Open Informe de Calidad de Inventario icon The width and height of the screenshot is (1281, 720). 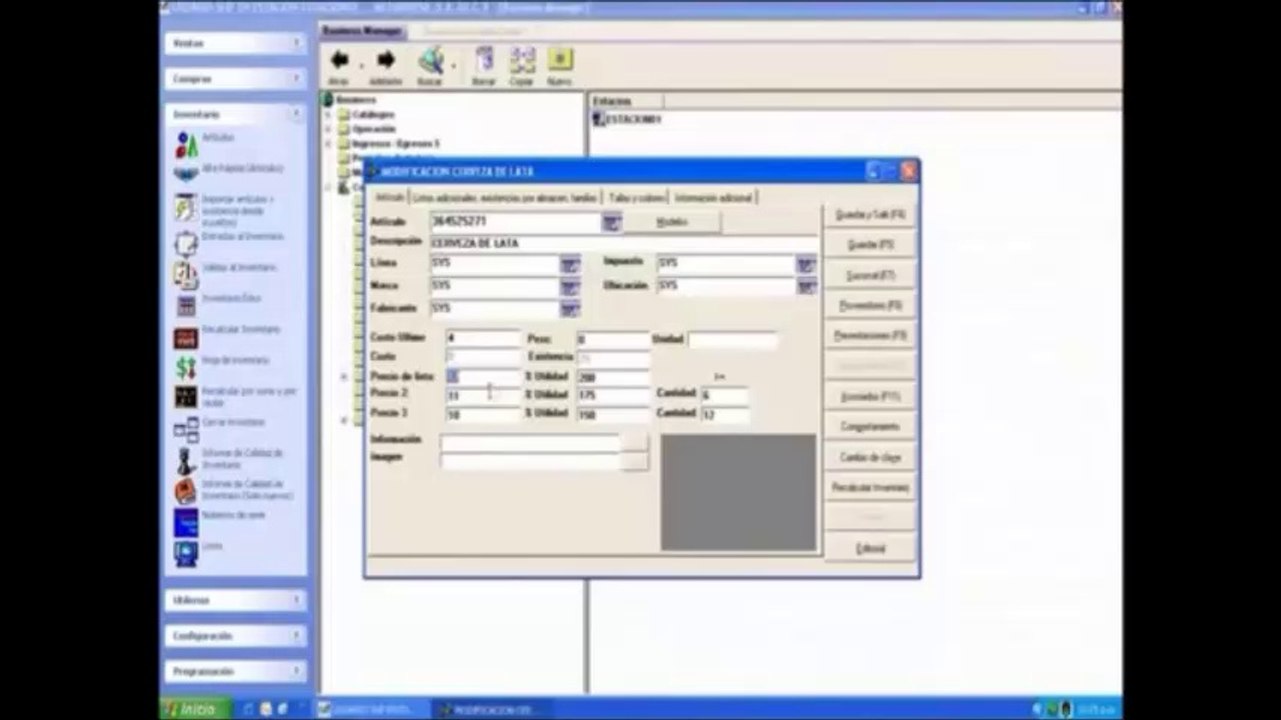[x=186, y=460]
